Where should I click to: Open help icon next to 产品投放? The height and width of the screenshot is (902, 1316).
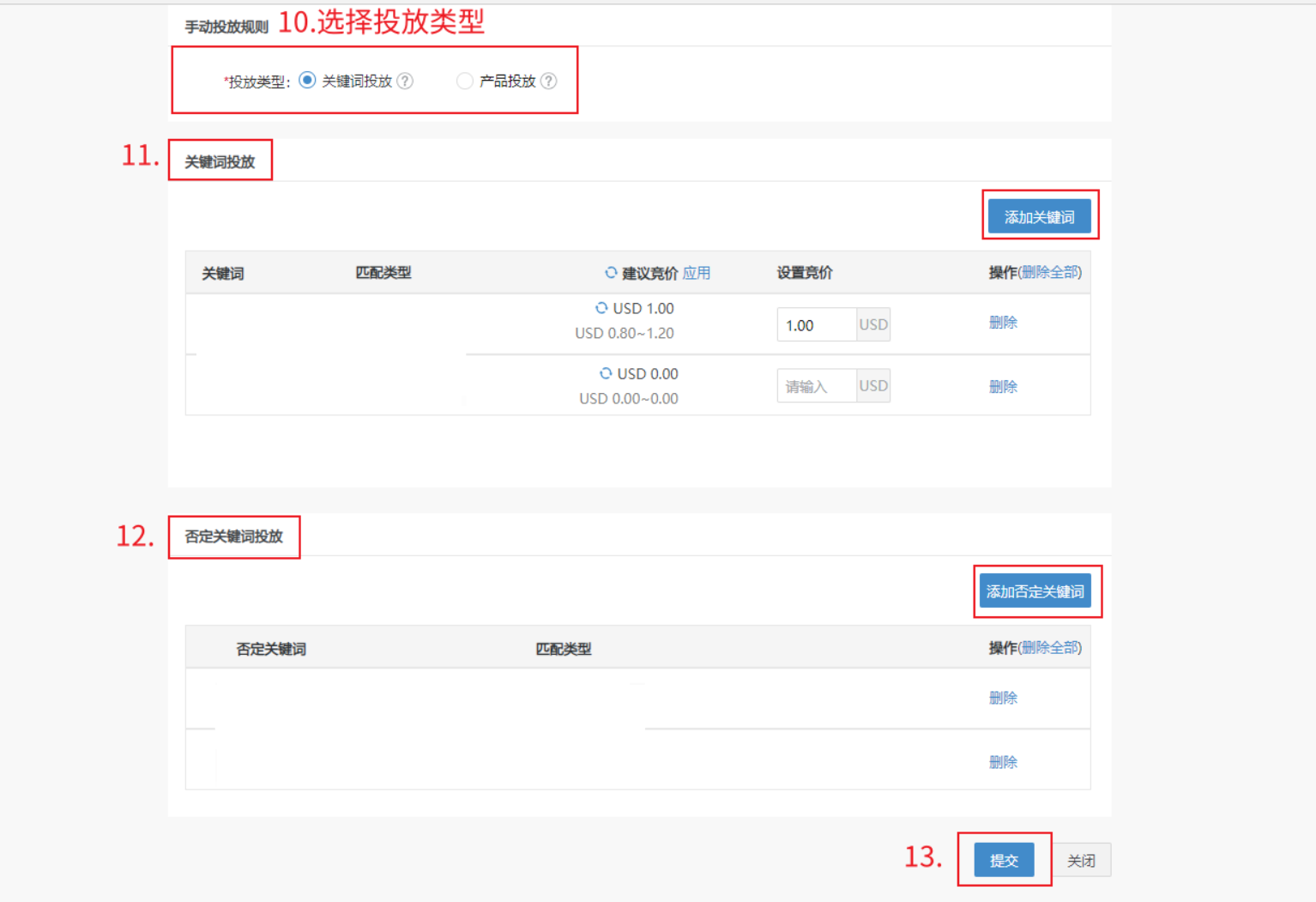[548, 81]
